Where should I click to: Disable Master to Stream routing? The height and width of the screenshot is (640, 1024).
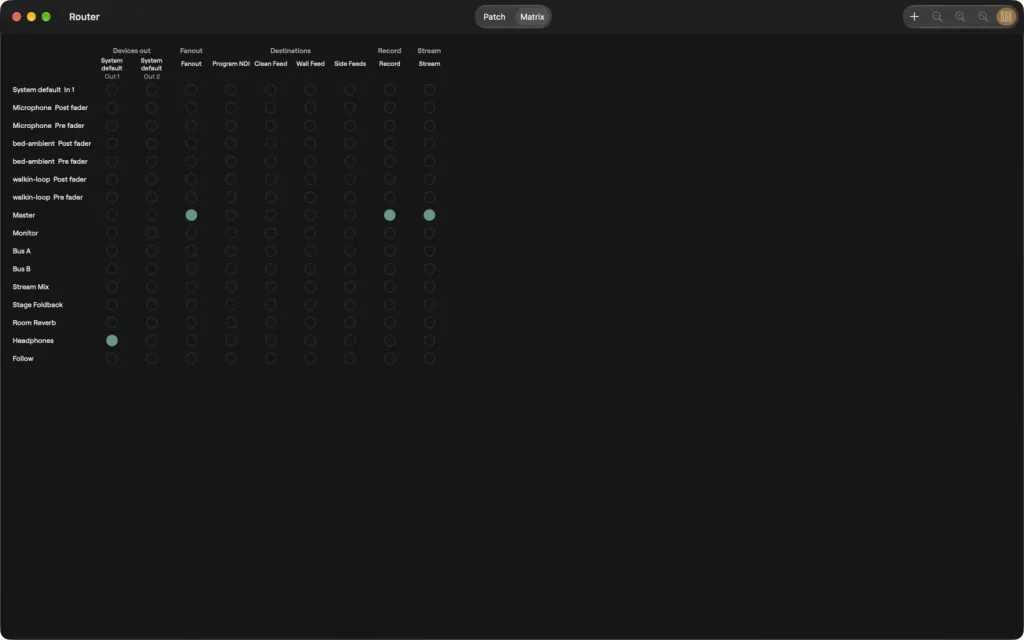429,215
